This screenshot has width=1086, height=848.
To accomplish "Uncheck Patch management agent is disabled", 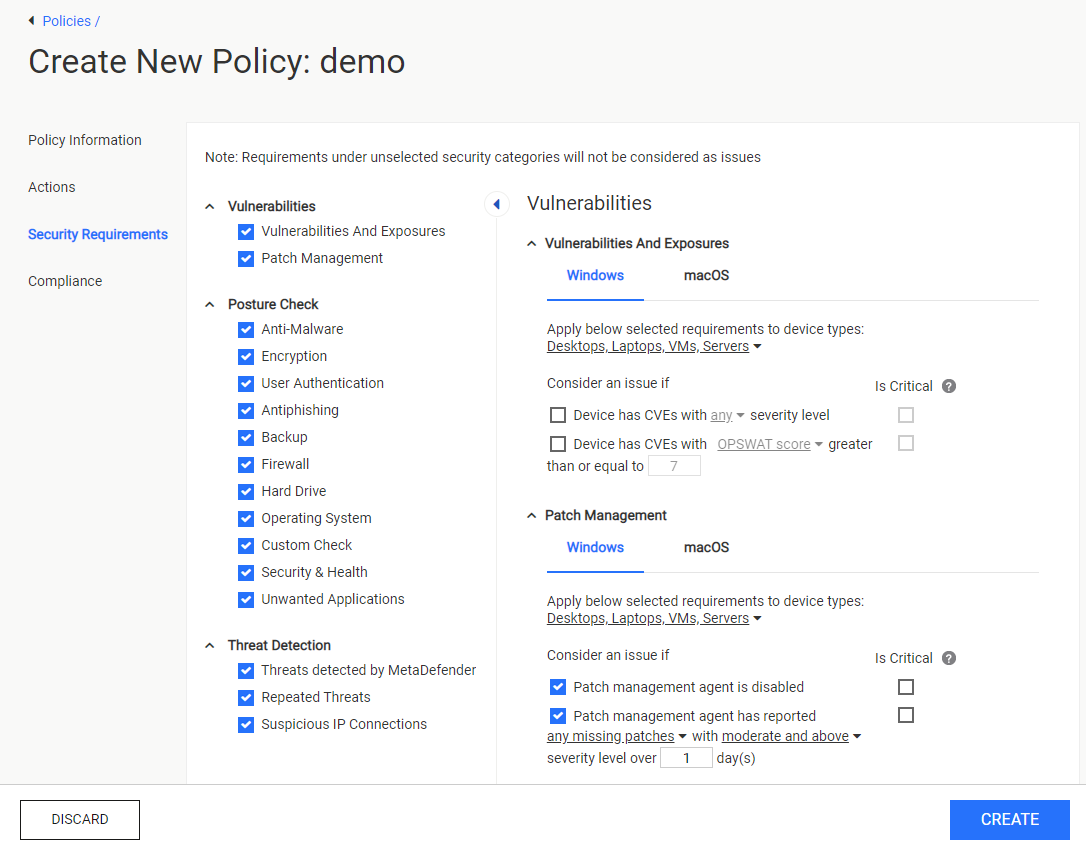I will click(558, 687).
